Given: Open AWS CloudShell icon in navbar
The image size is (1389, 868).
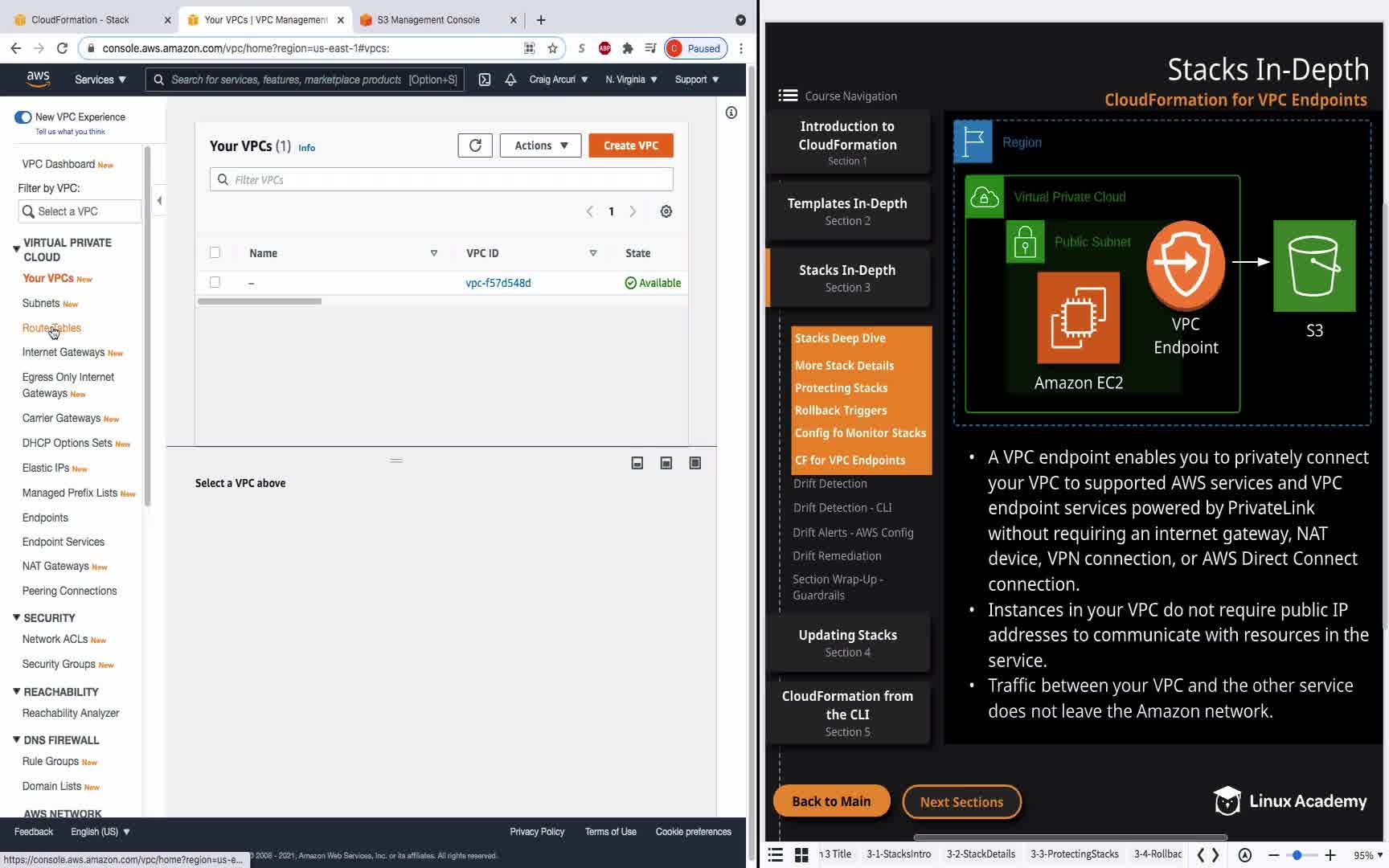Looking at the screenshot, I should point(485,80).
